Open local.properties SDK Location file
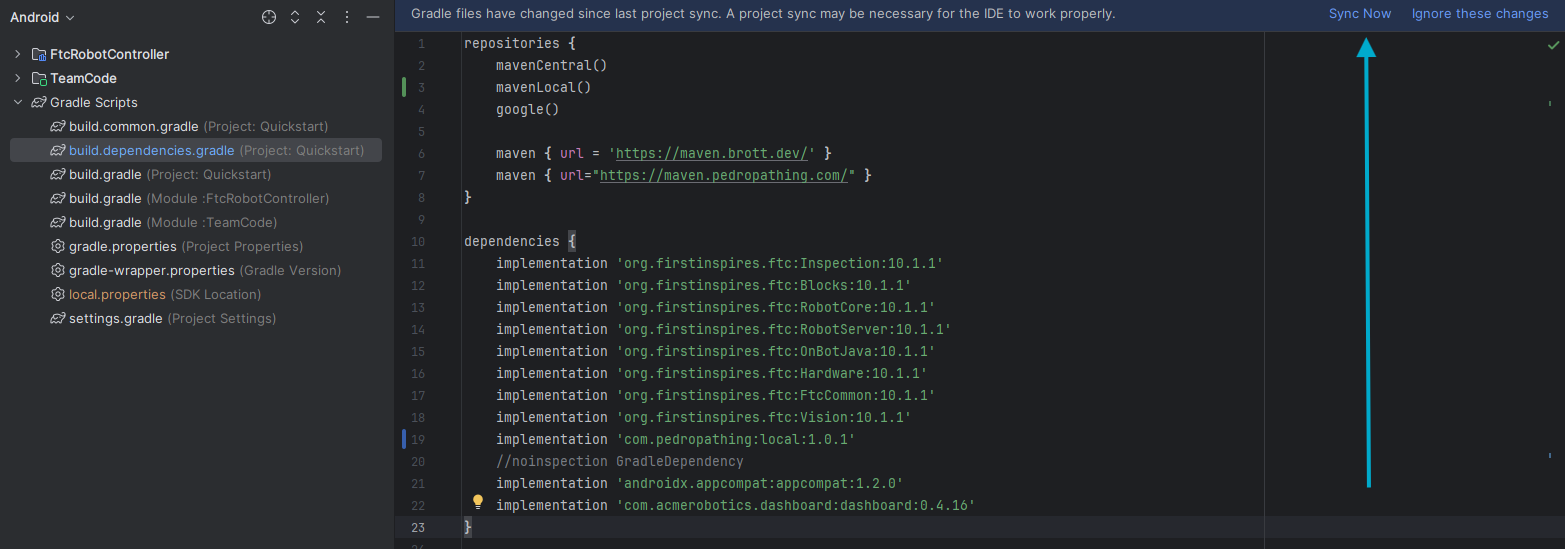The width and height of the screenshot is (1565, 549). click(117, 294)
